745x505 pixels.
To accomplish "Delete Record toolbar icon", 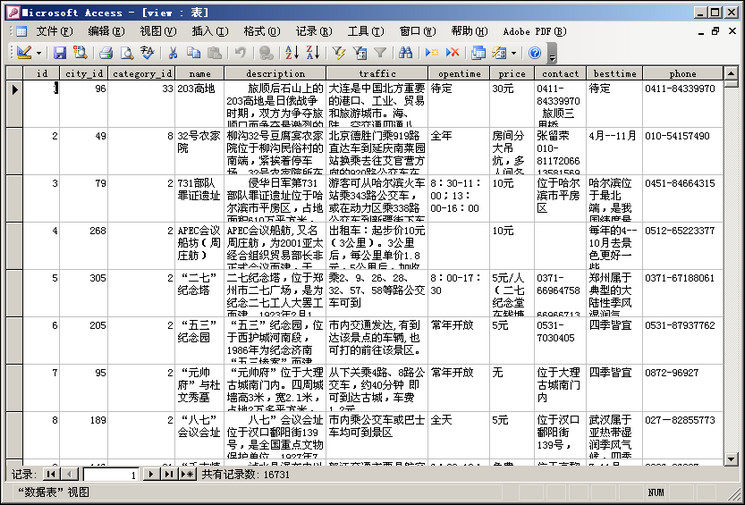I will [x=452, y=53].
